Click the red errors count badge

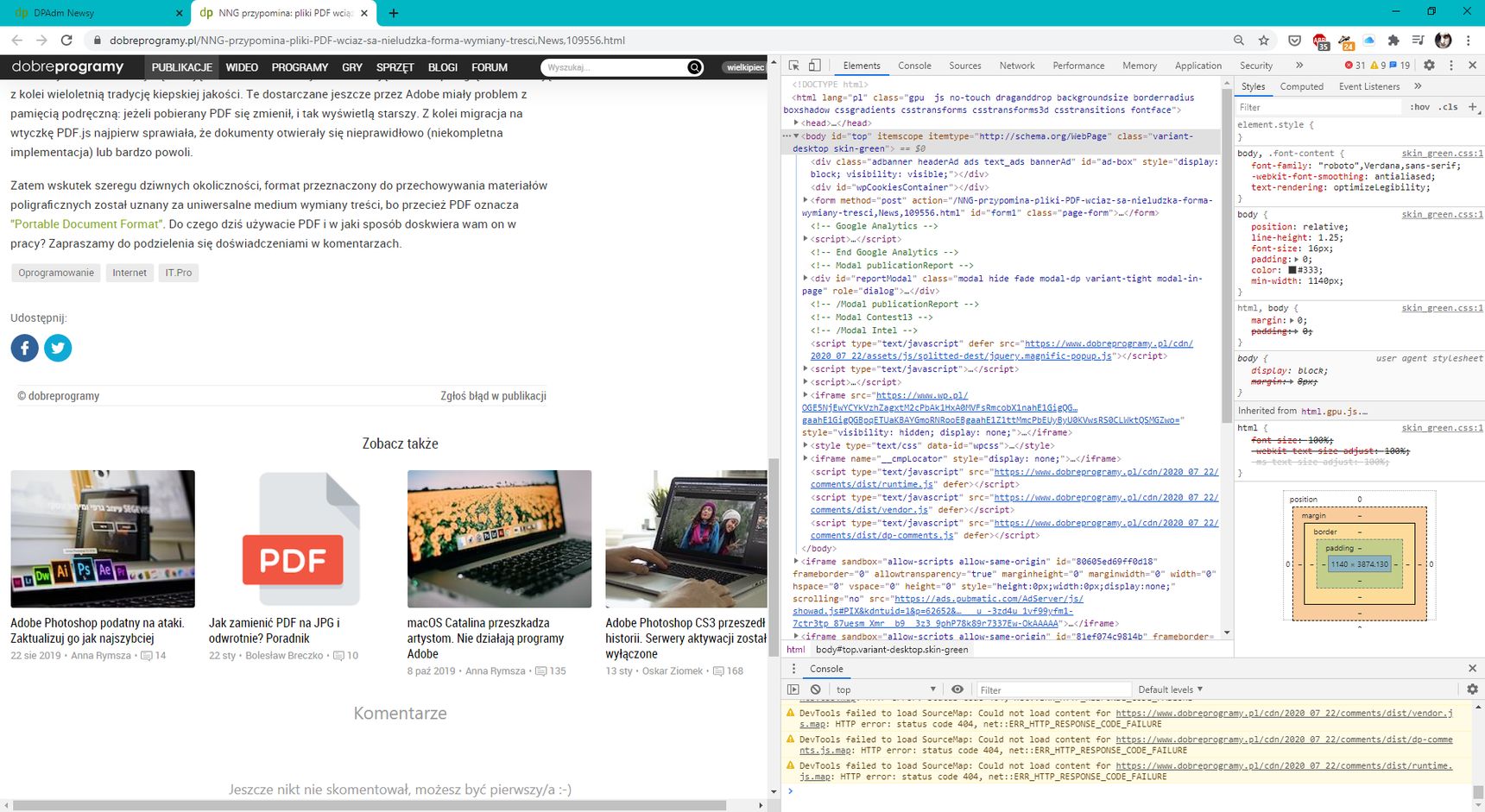(1355, 66)
